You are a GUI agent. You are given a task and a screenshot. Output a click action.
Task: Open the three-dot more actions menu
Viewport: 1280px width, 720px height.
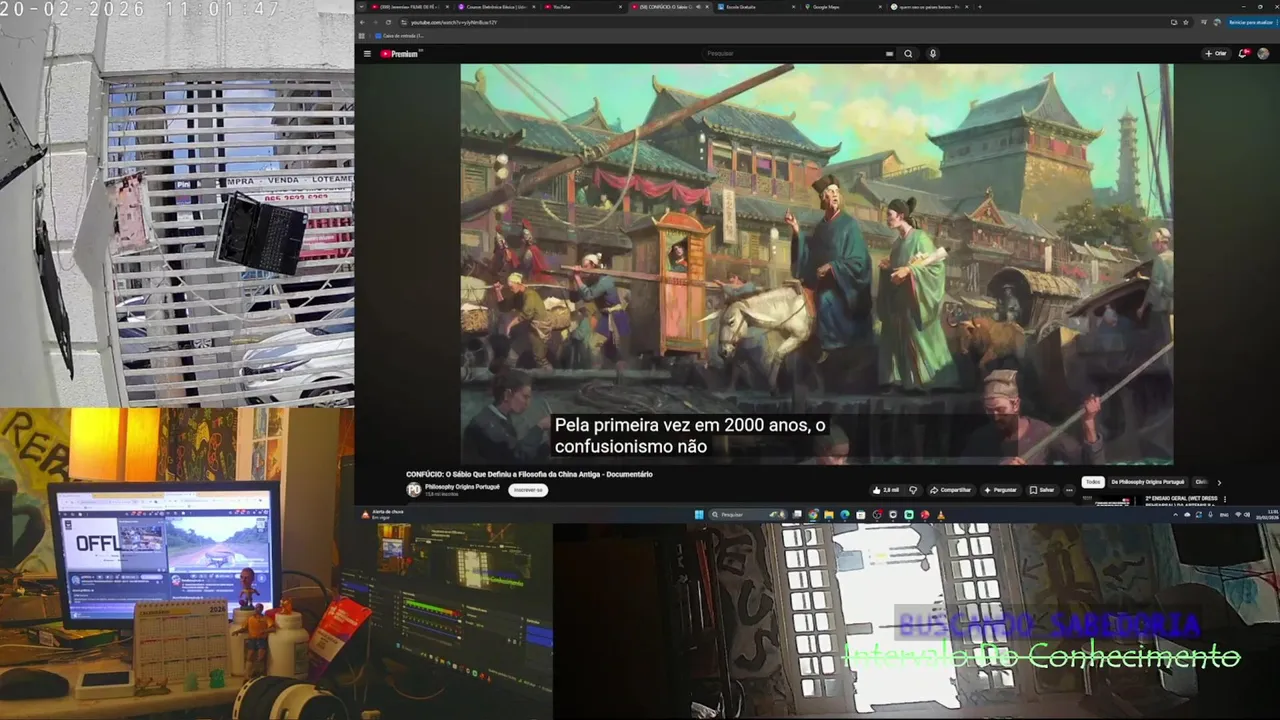tap(1069, 490)
